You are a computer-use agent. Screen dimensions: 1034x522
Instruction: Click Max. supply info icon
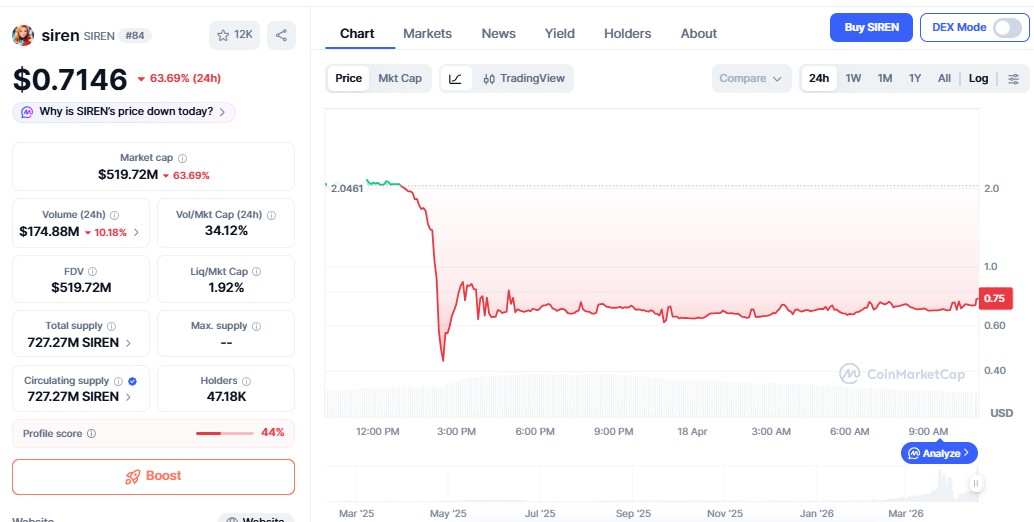coord(257,326)
